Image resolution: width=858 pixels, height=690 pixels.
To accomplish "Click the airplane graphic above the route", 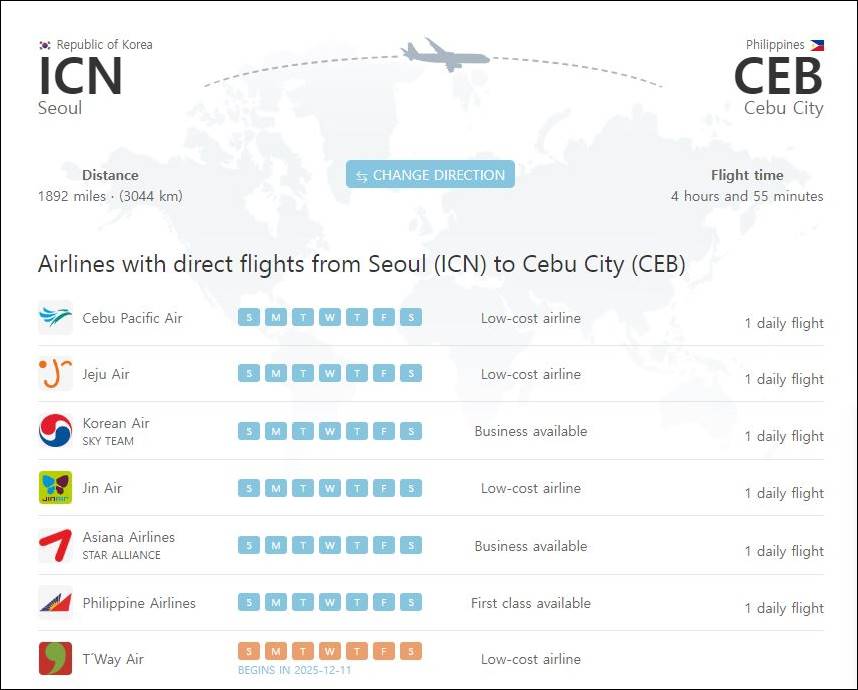I will [x=445, y=55].
